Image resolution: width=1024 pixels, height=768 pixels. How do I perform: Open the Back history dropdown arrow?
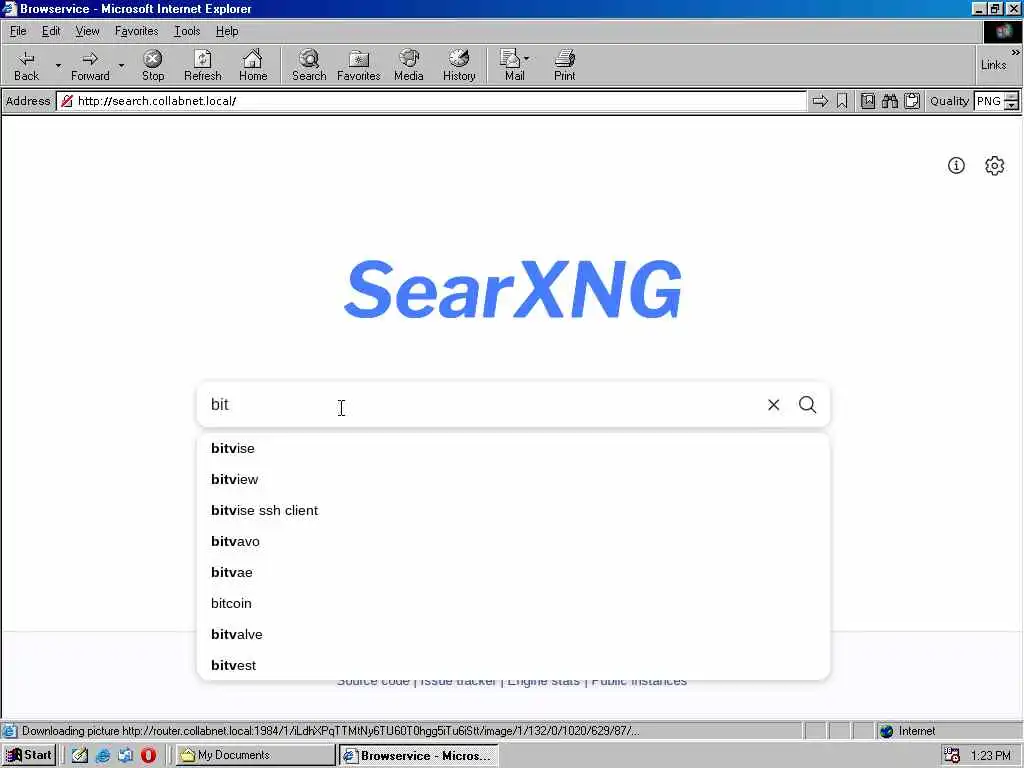[x=58, y=65]
